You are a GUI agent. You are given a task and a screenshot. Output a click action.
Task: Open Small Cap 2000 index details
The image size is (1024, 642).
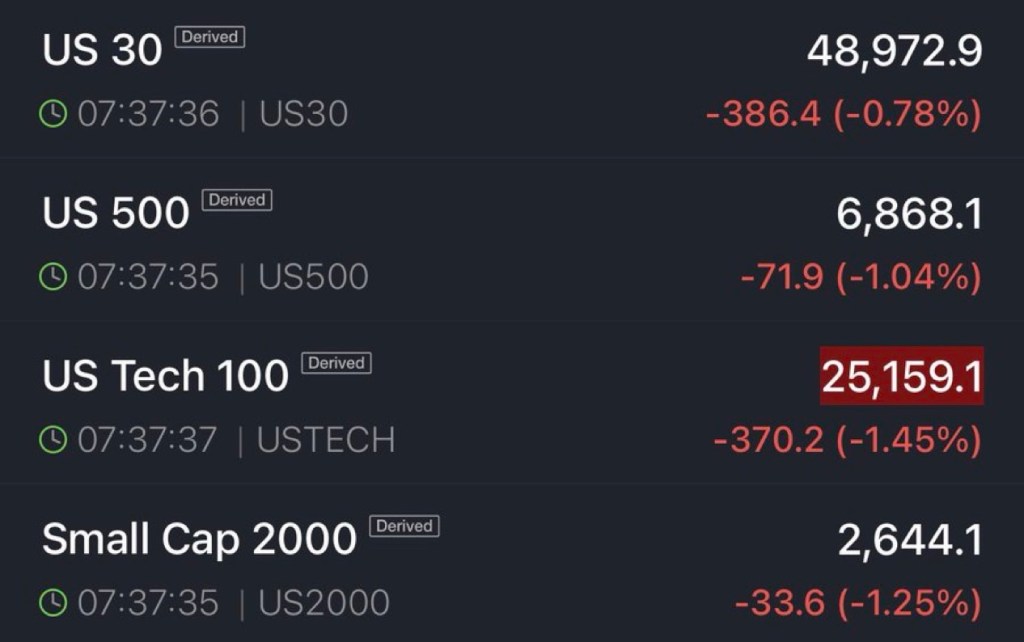[199, 540]
